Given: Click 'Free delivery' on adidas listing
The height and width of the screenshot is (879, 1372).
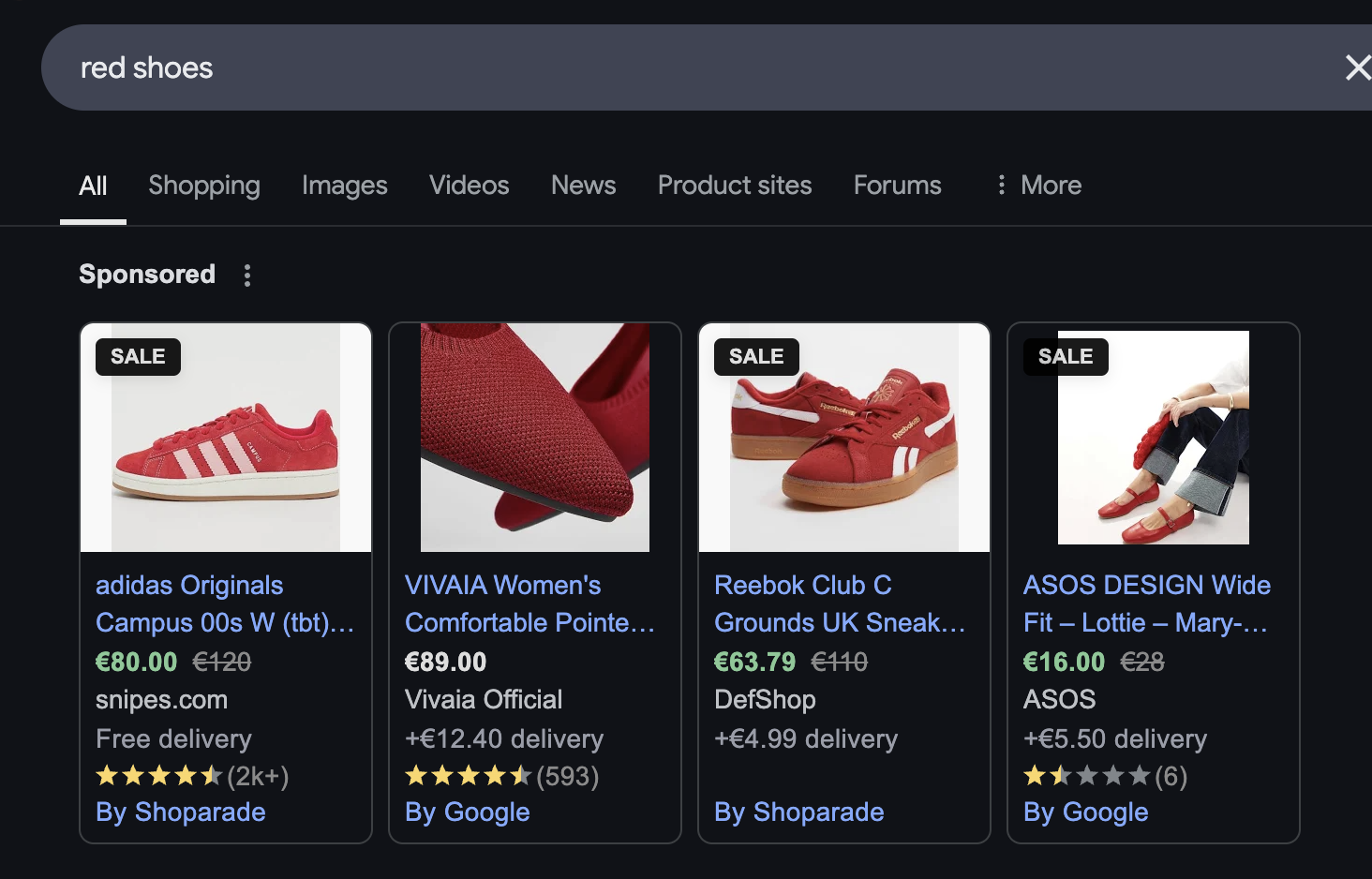Looking at the screenshot, I should coord(174,739).
